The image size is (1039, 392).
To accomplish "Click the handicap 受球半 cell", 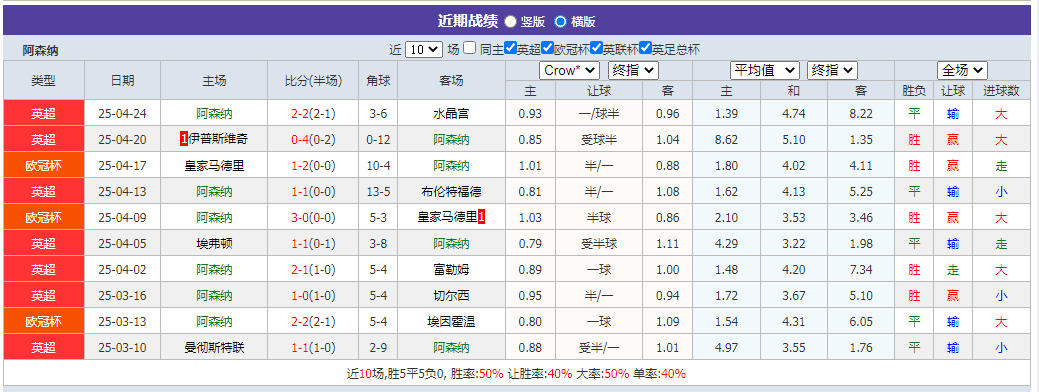I will coord(599,140).
